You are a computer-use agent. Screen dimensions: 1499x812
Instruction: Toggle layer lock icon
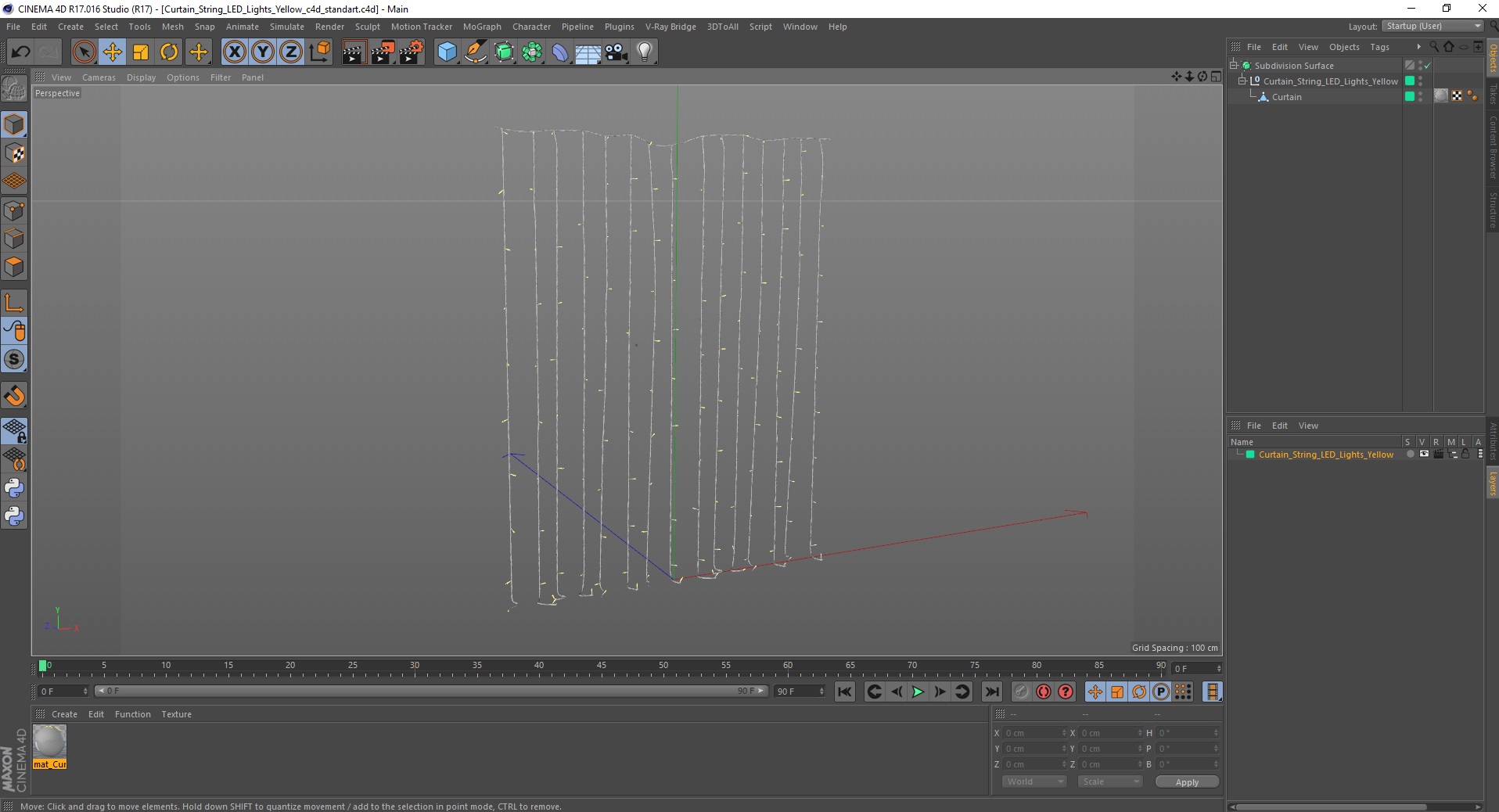[x=1465, y=455]
